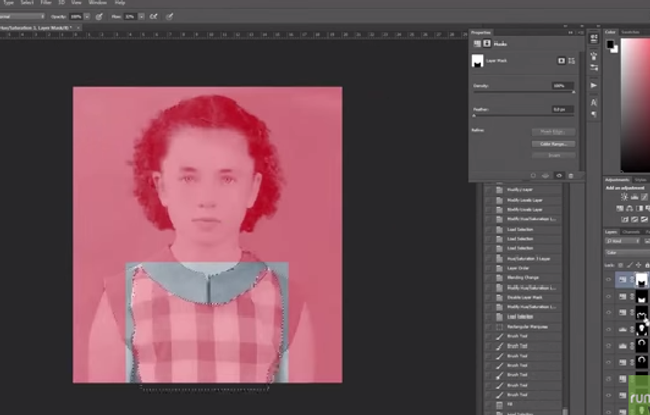The image size is (650, 415).
Task: Click the Color Range button
Action: point(553,144)
